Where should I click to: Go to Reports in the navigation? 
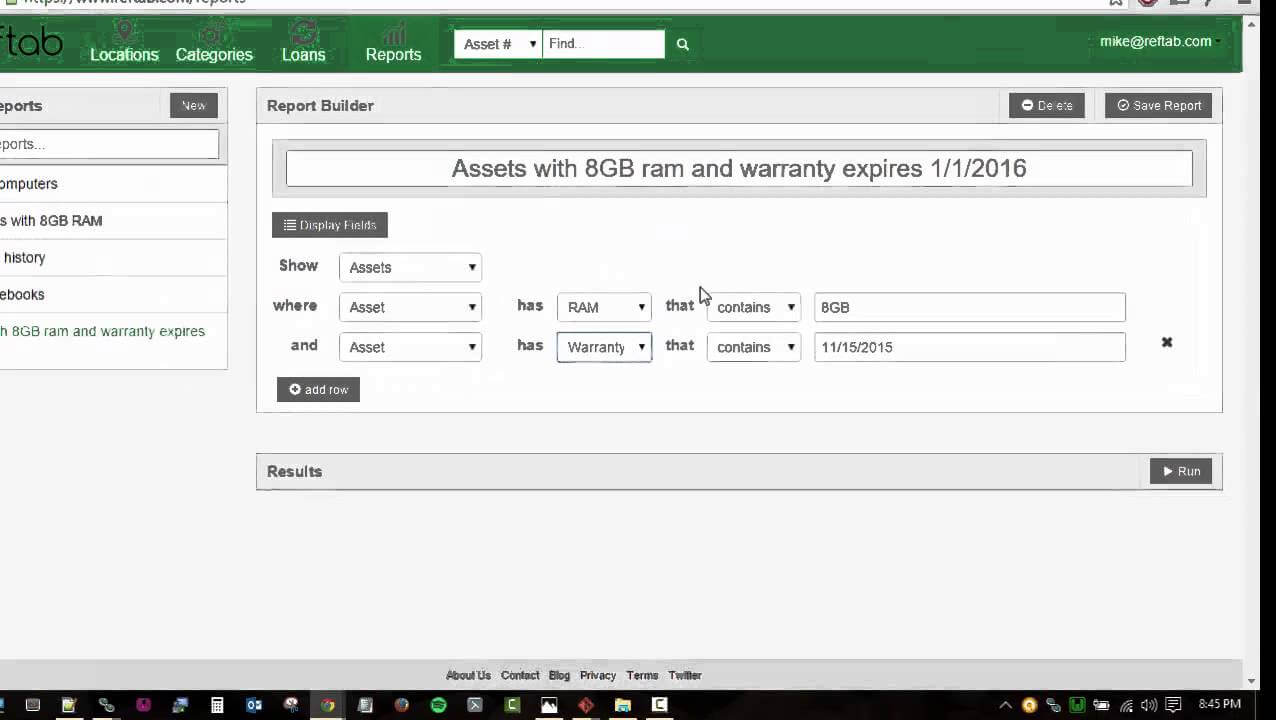point(393,44)
